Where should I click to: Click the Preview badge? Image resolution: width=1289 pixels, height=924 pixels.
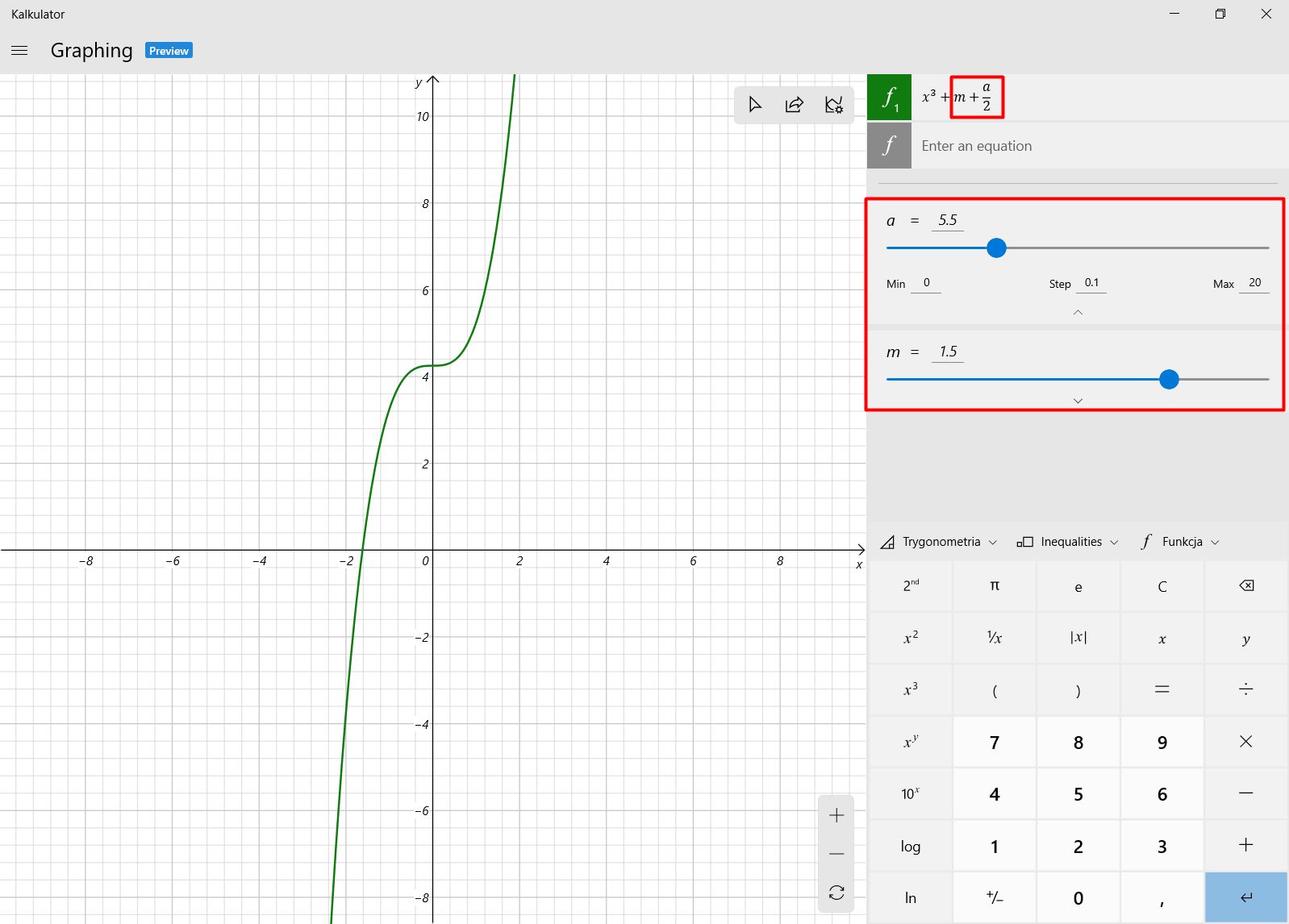click(x=169, y=51)
